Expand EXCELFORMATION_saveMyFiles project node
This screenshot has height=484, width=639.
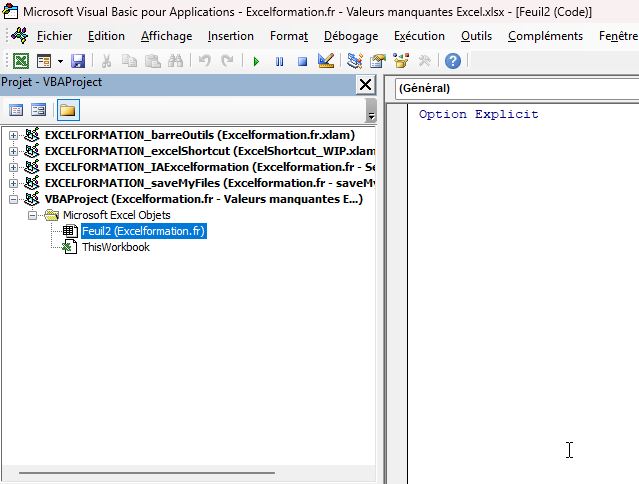point(13,183)
